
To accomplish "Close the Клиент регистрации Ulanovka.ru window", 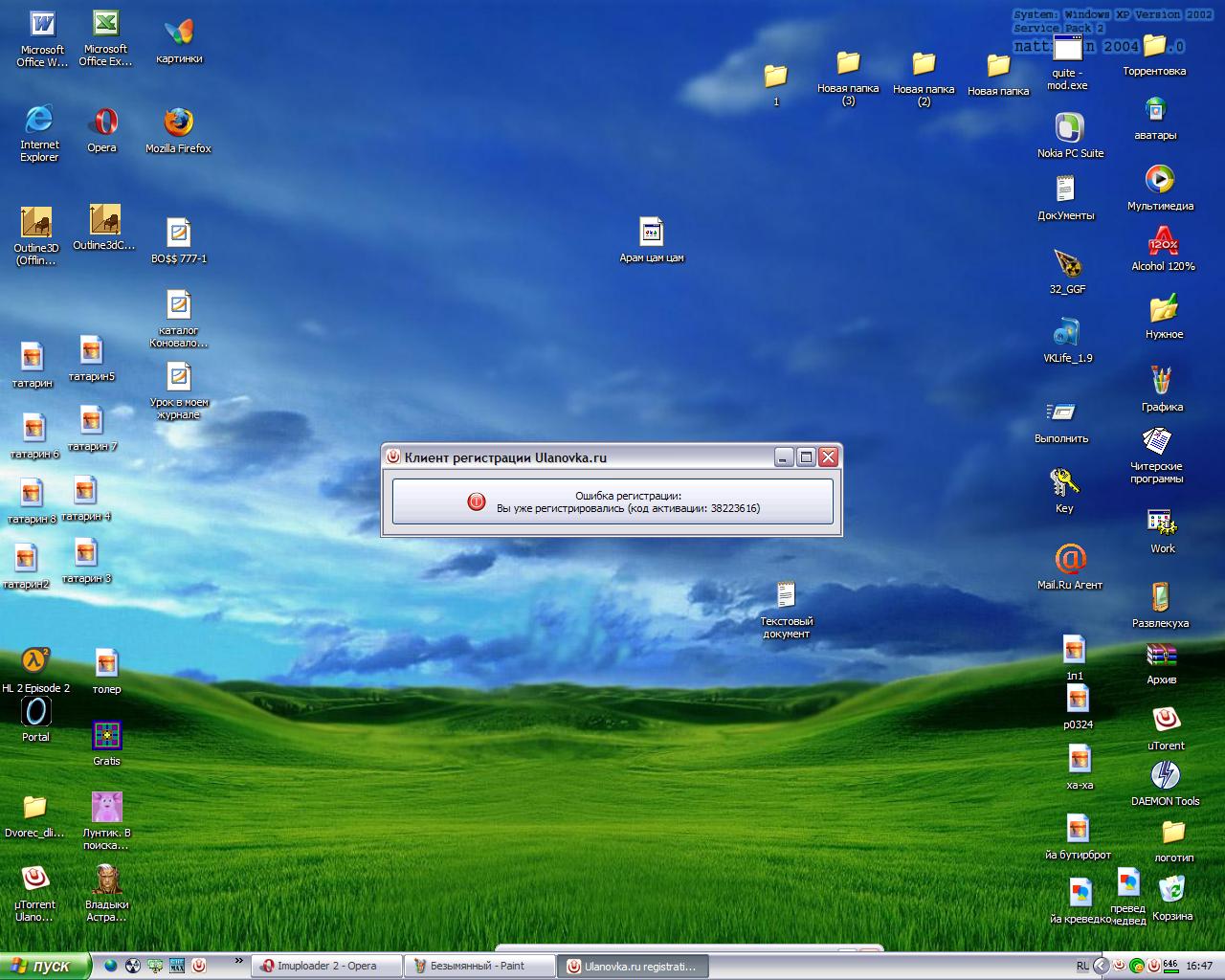I will (x=829, y=457).
